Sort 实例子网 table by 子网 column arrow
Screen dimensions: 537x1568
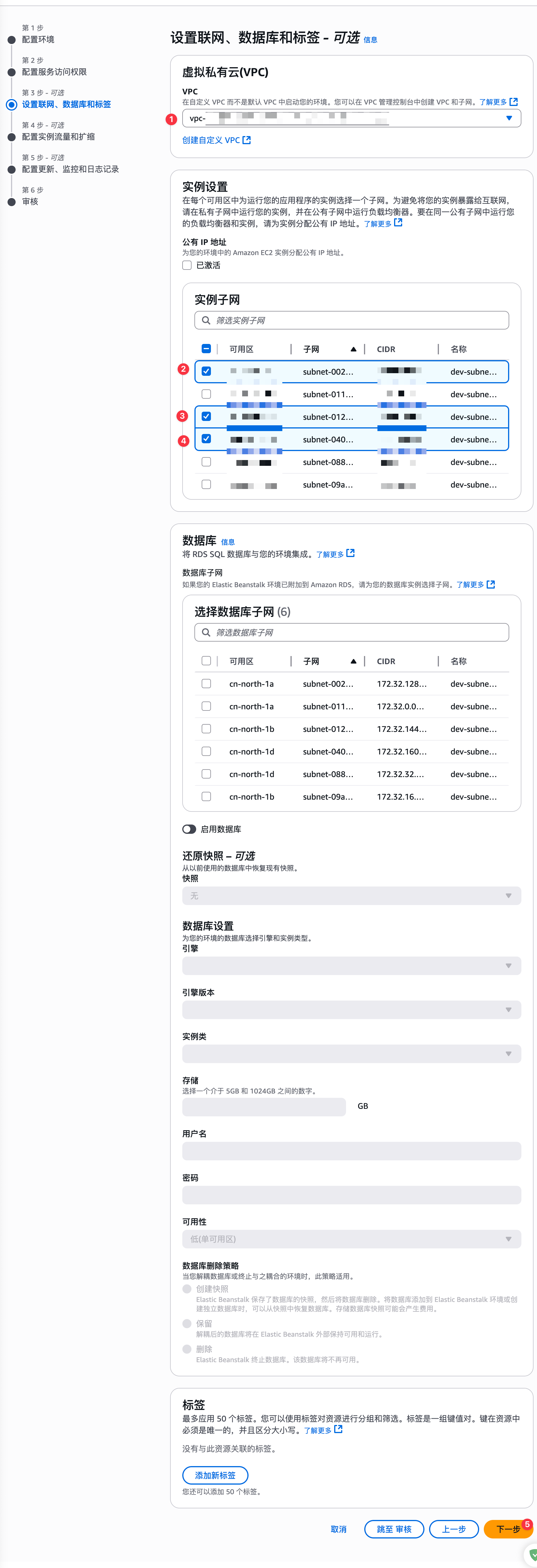[353, 349]
